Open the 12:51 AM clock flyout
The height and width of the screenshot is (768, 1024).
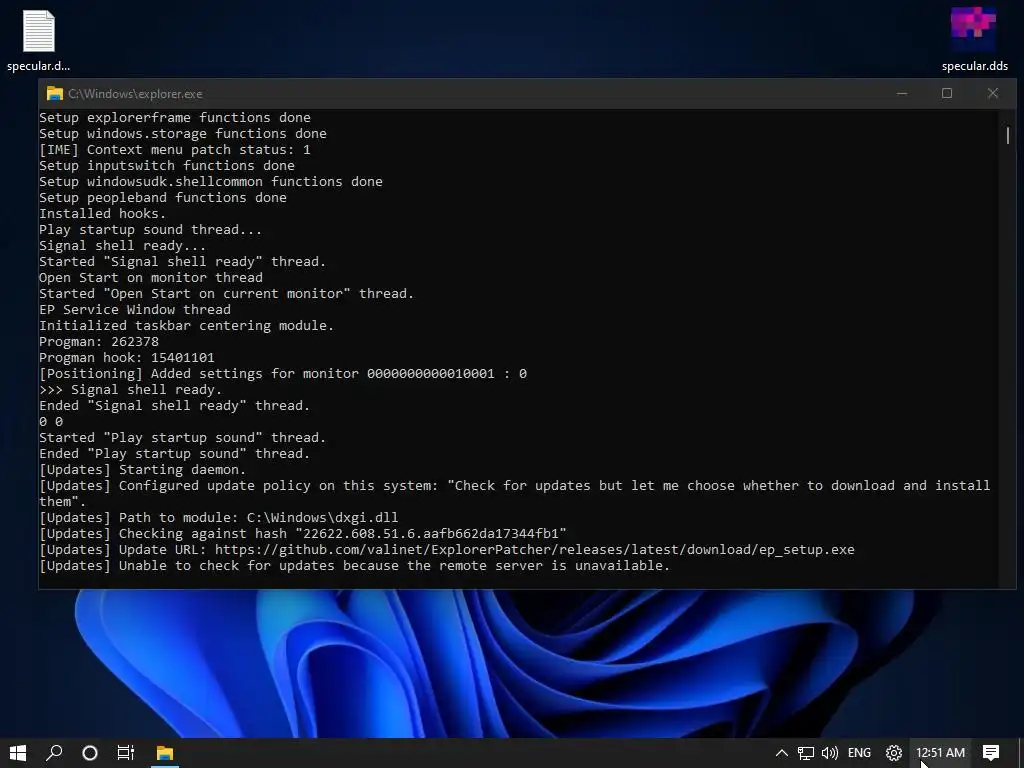940,753
